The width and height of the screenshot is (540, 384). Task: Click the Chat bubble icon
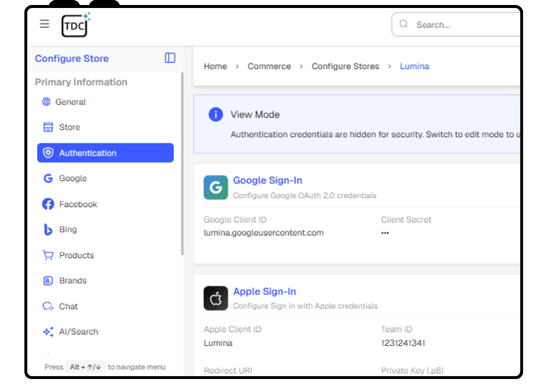click(x=48, y=306)
